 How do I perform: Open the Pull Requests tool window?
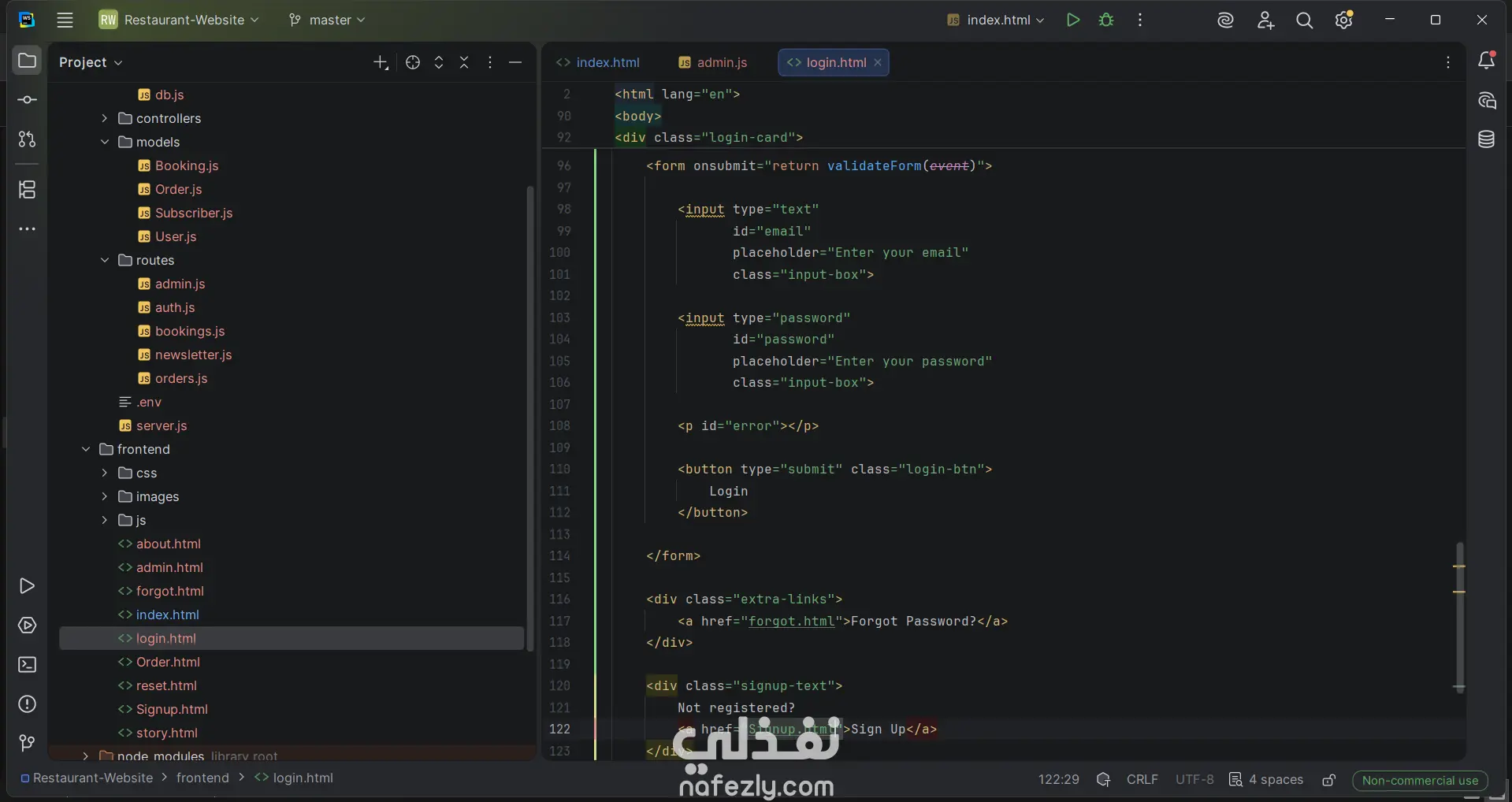coord(27,139)
